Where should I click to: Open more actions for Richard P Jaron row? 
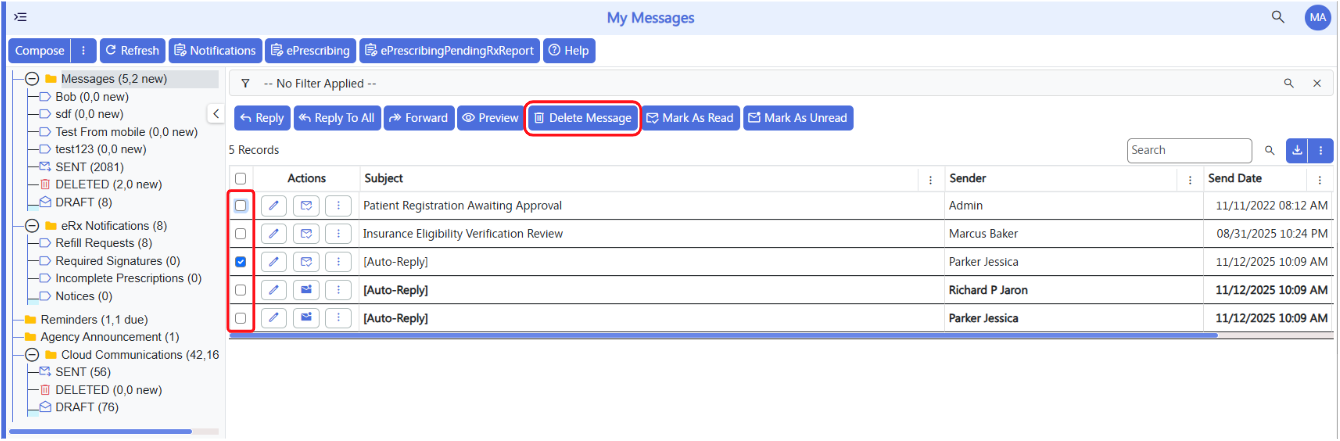[338, 290]
